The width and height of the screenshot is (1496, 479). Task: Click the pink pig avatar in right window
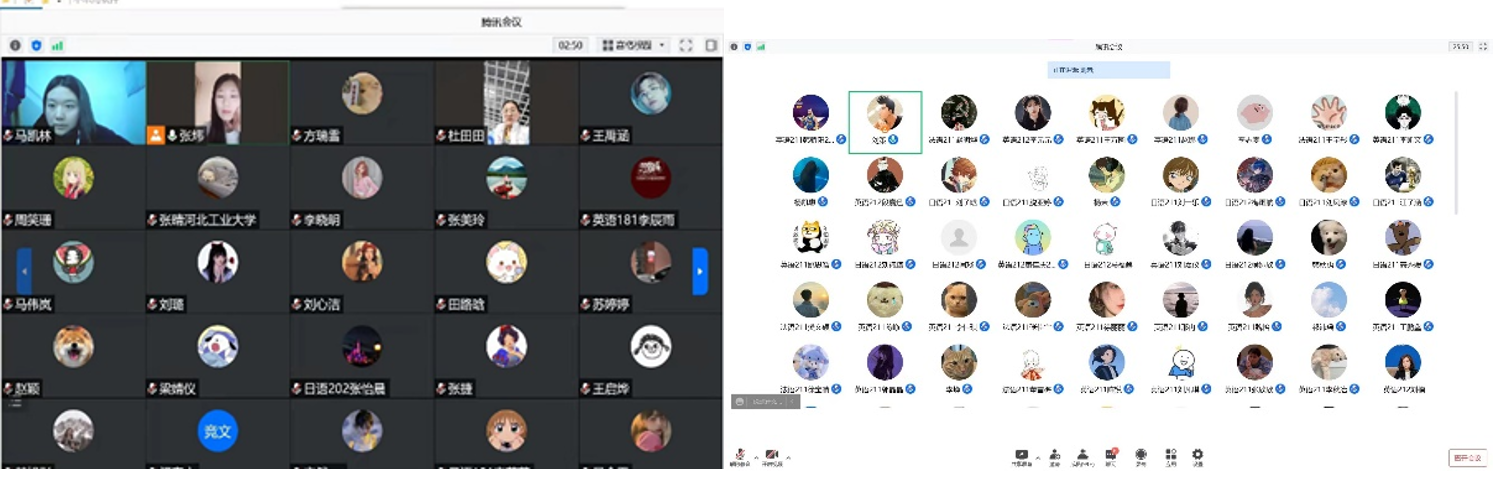1255,113
